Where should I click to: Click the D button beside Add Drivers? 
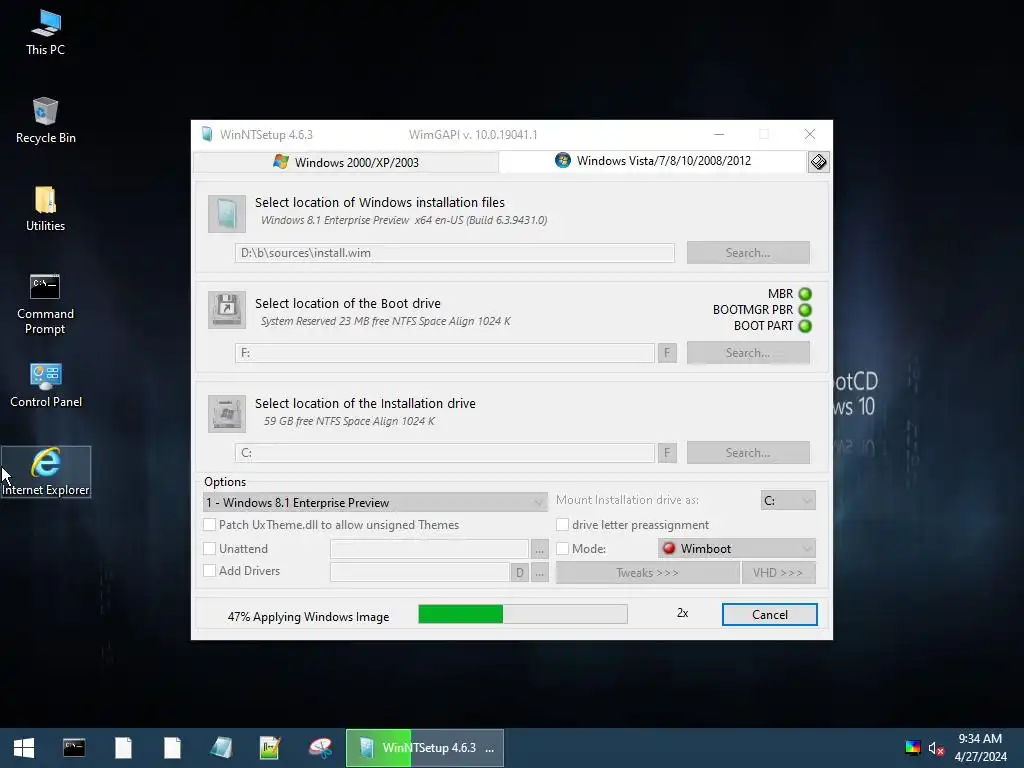point(520,573)
